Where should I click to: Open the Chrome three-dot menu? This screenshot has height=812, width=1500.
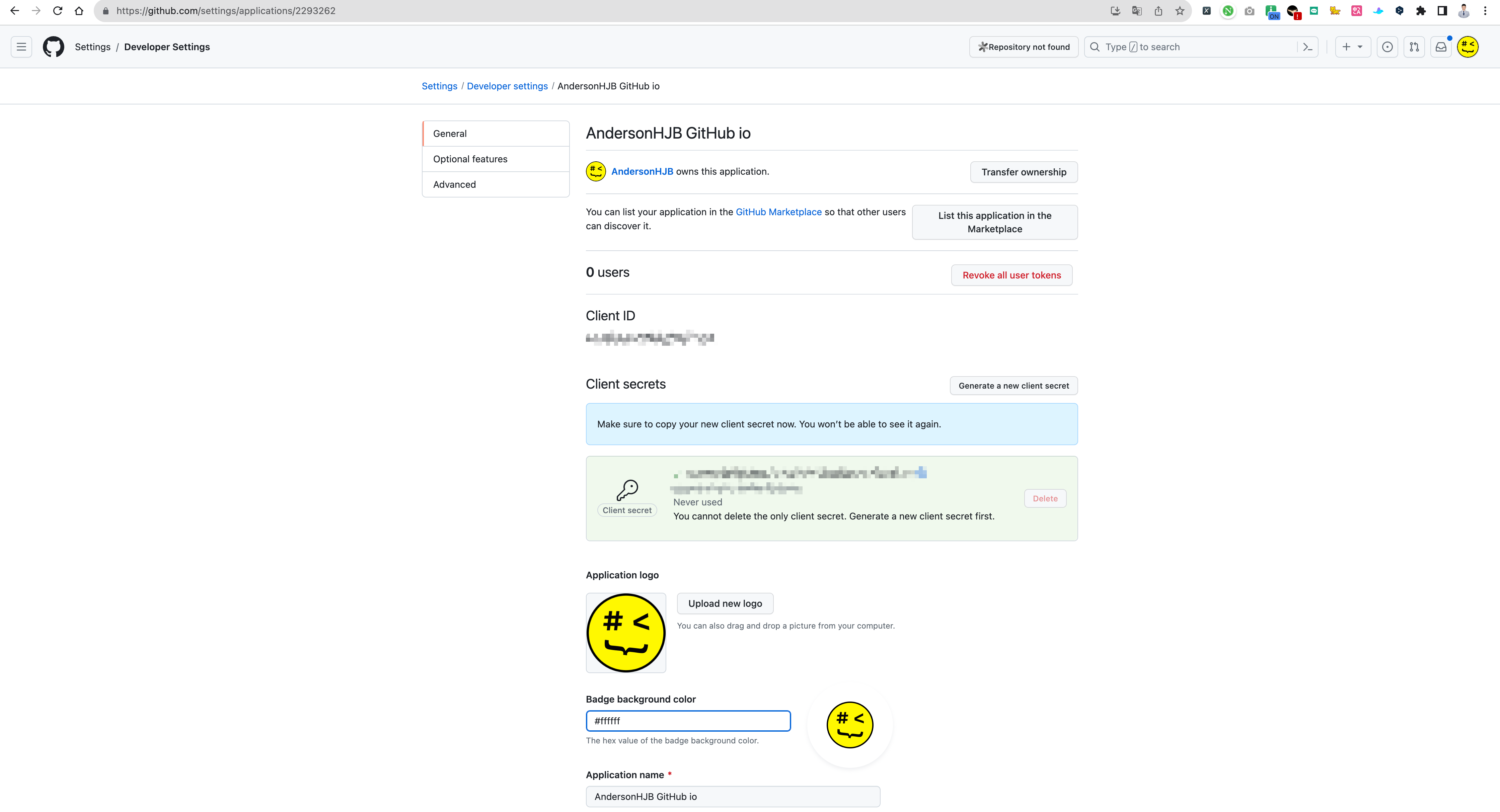(1486, 10)
